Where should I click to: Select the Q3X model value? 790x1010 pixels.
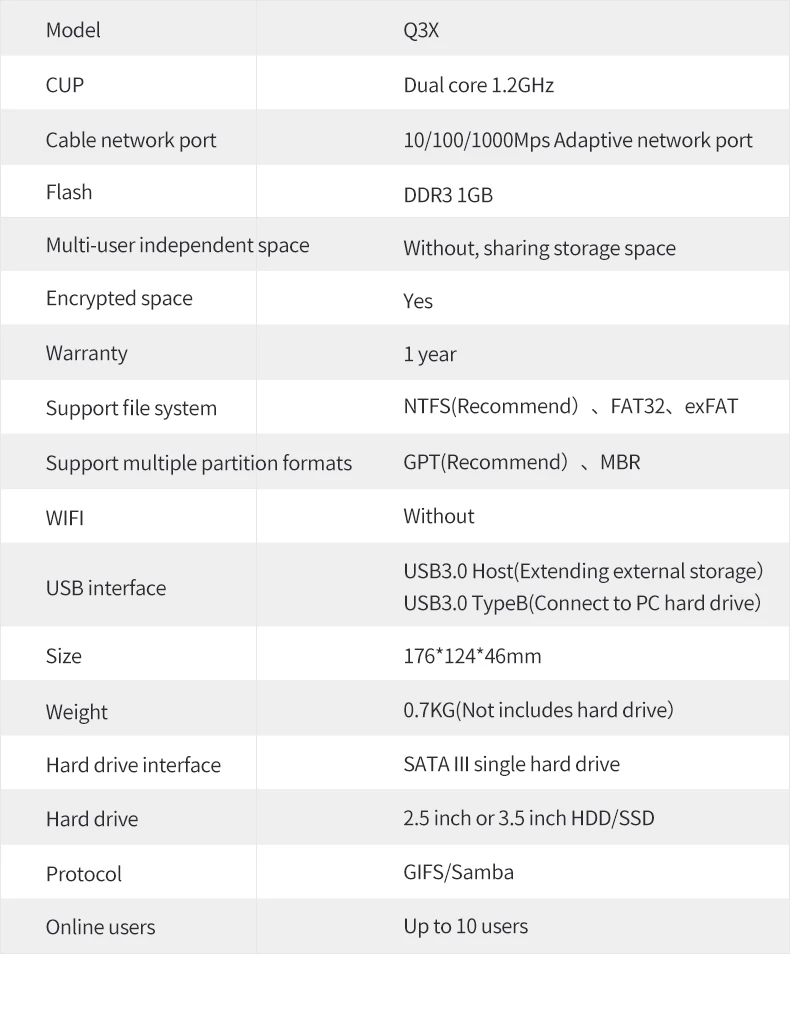[421, 30]
